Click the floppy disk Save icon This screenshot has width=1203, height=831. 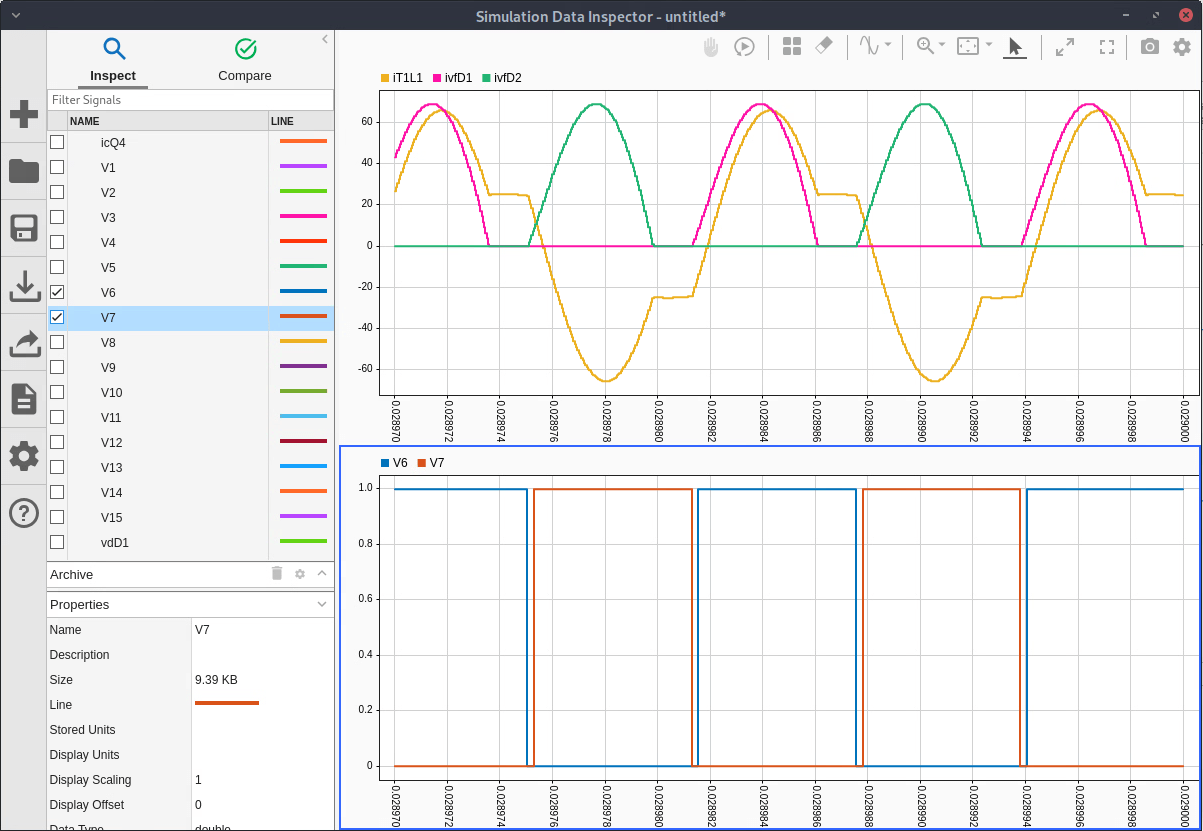[x=24, y=228]
